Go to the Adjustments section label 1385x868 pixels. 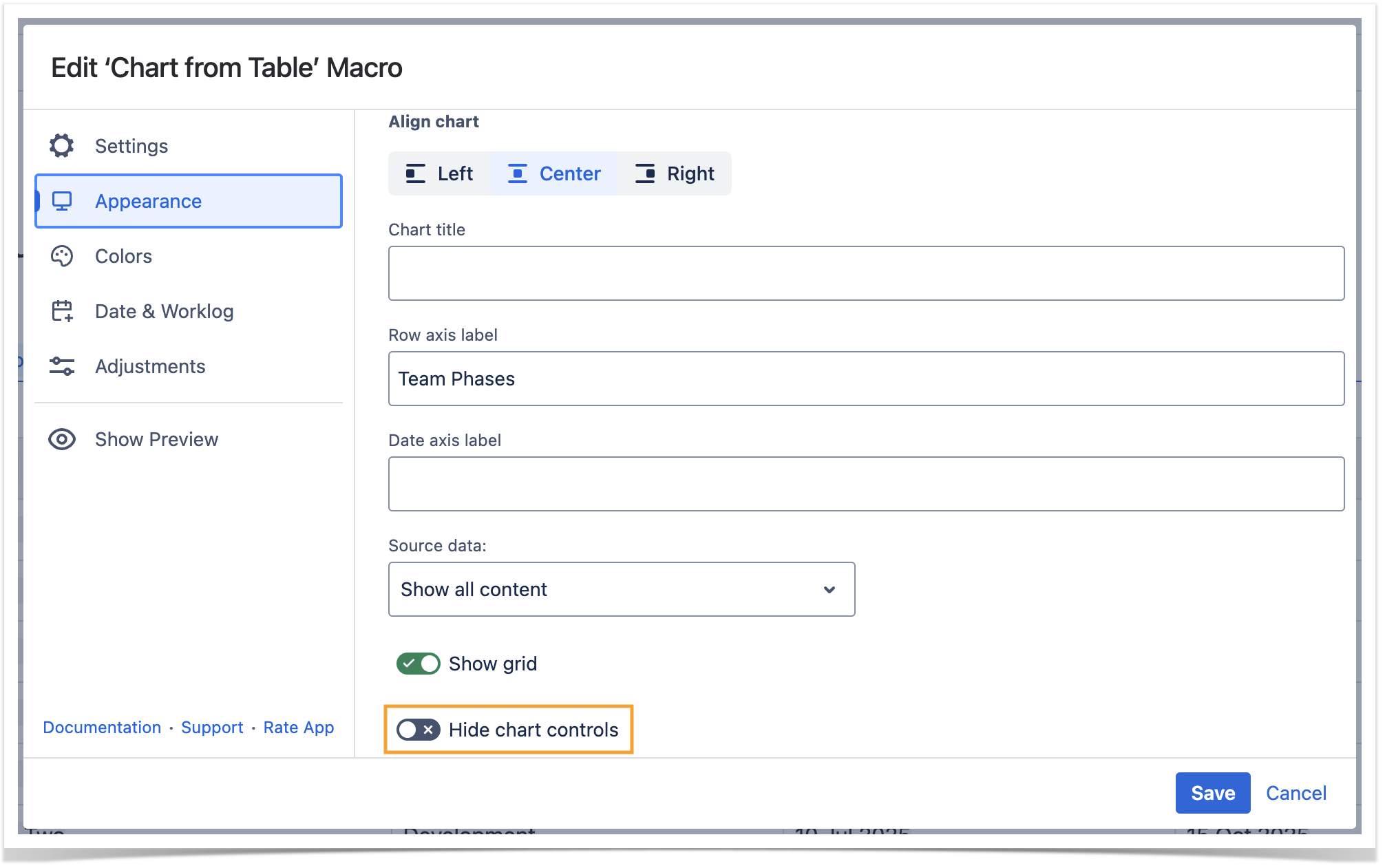(x=150, y=366)
